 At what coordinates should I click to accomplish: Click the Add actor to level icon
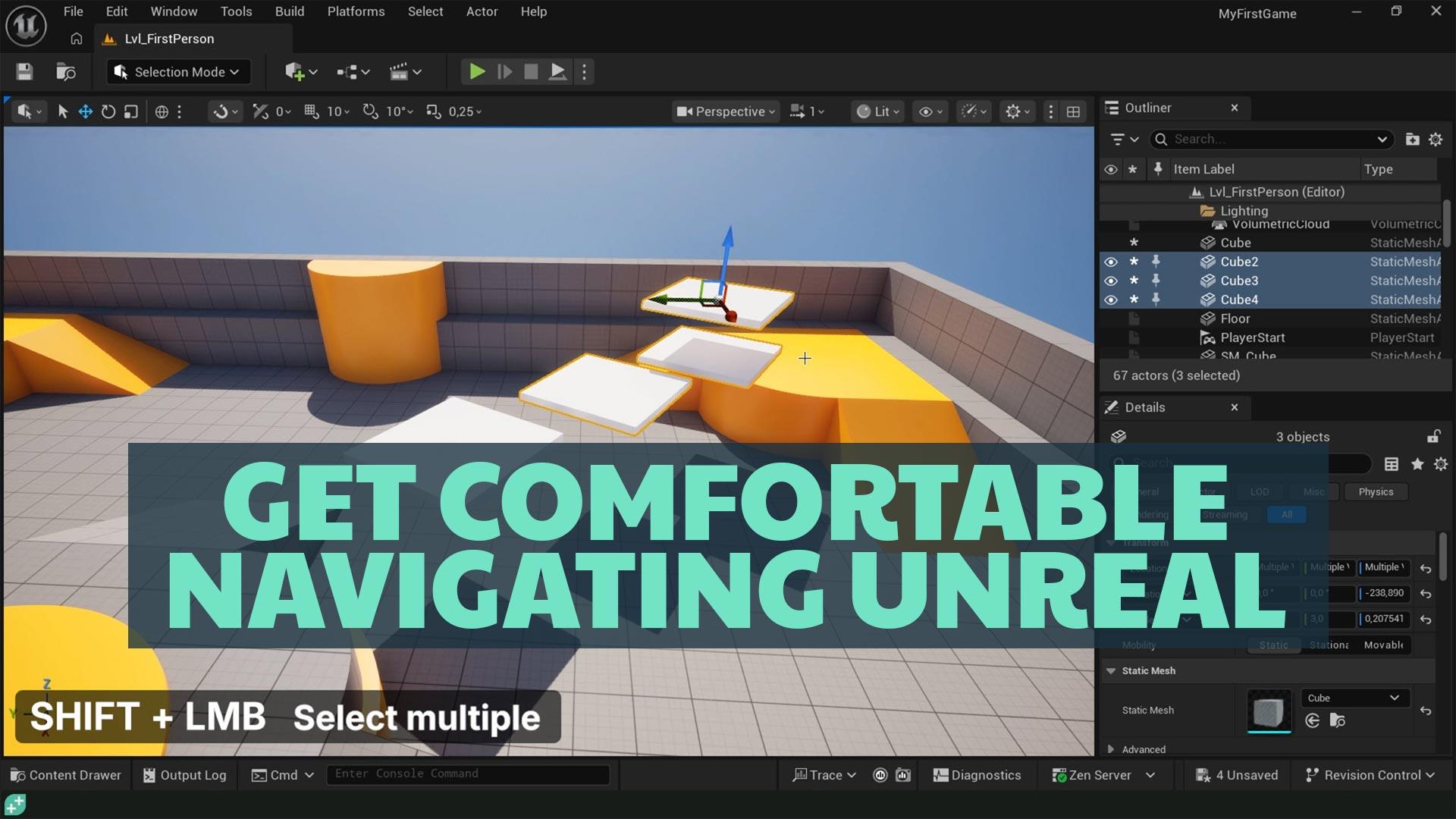[300, 72]
